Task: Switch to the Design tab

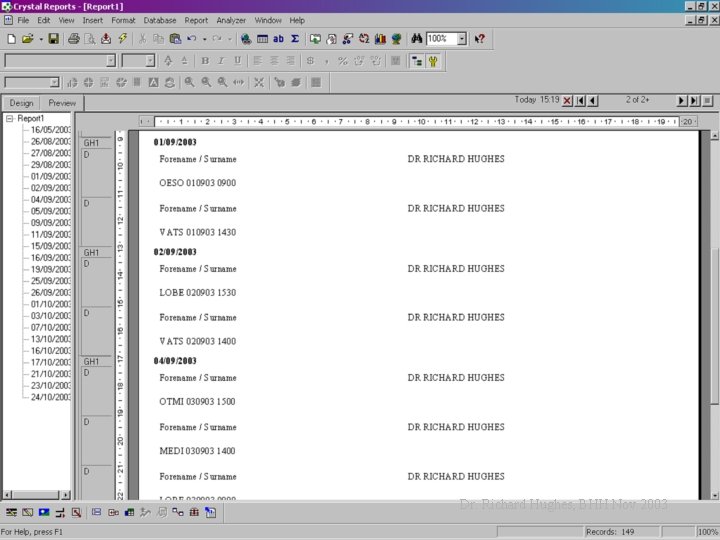Action: [21, 103]
